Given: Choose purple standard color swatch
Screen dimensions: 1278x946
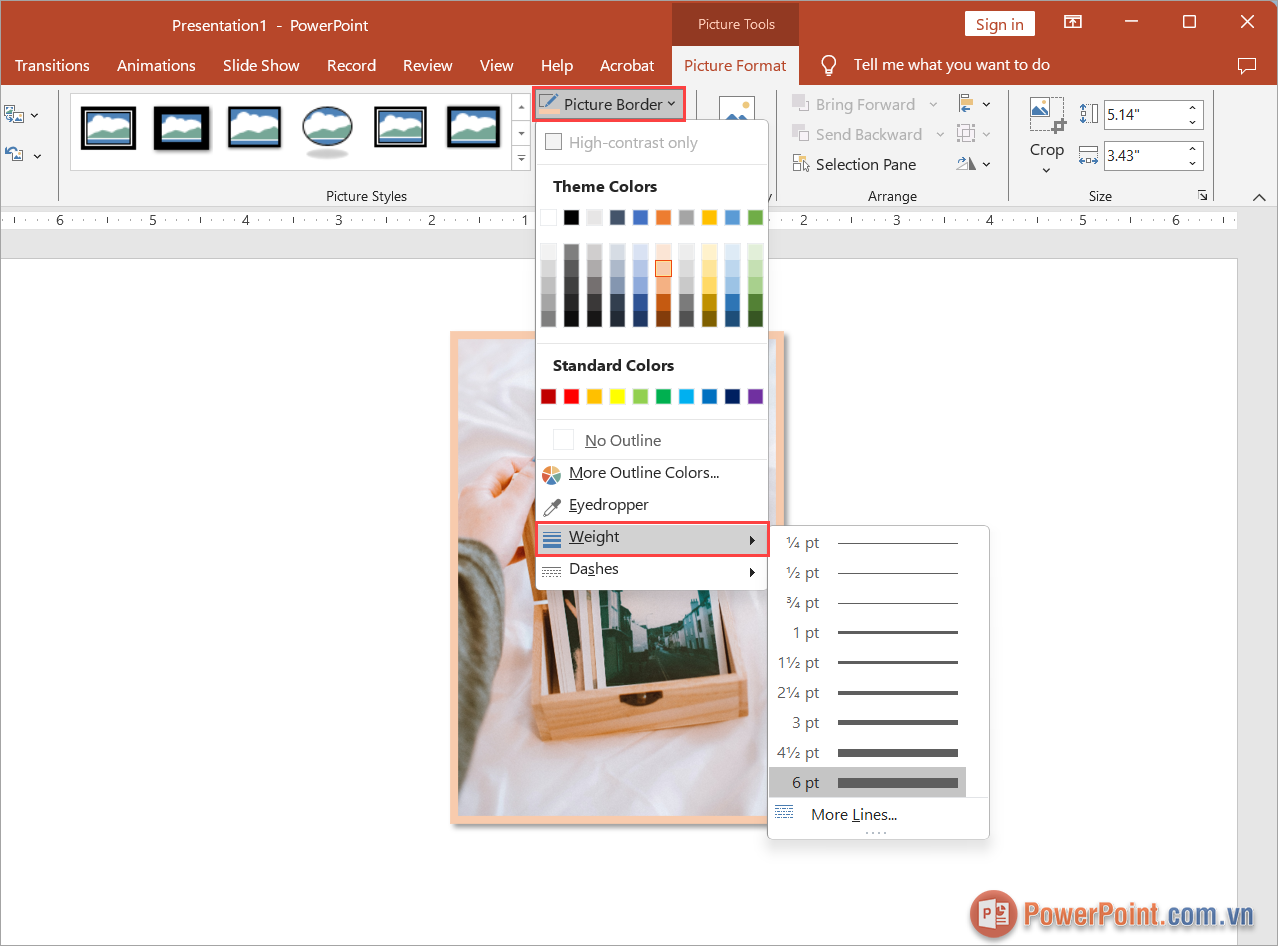Looking at the screenshot, I should [755, 396].
